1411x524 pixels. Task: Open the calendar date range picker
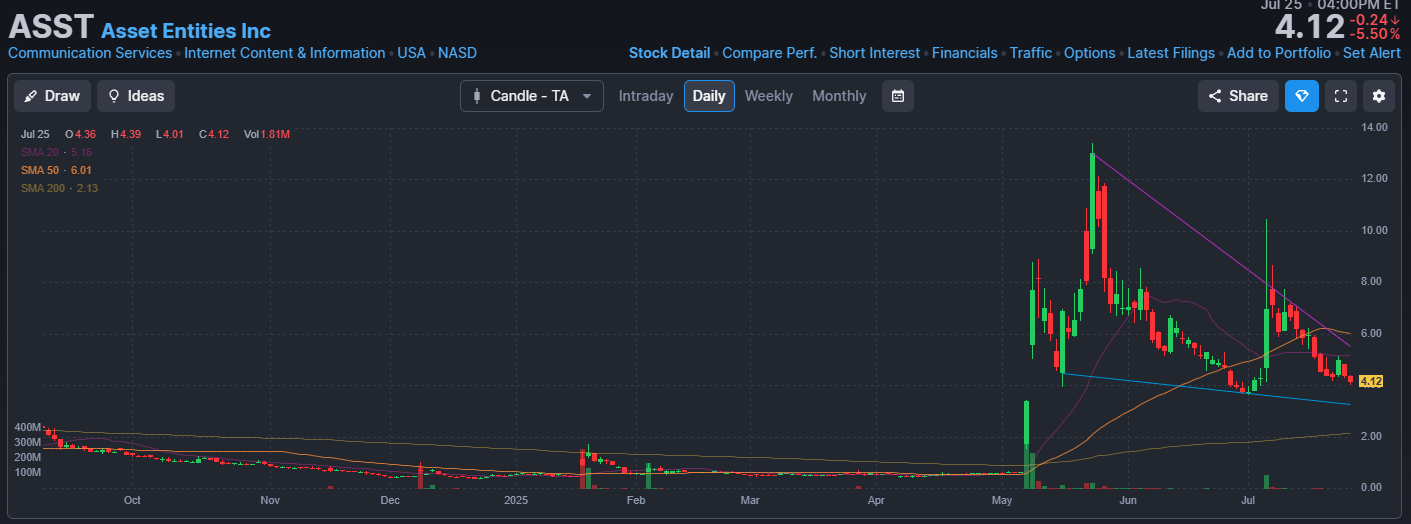(898, 96)
